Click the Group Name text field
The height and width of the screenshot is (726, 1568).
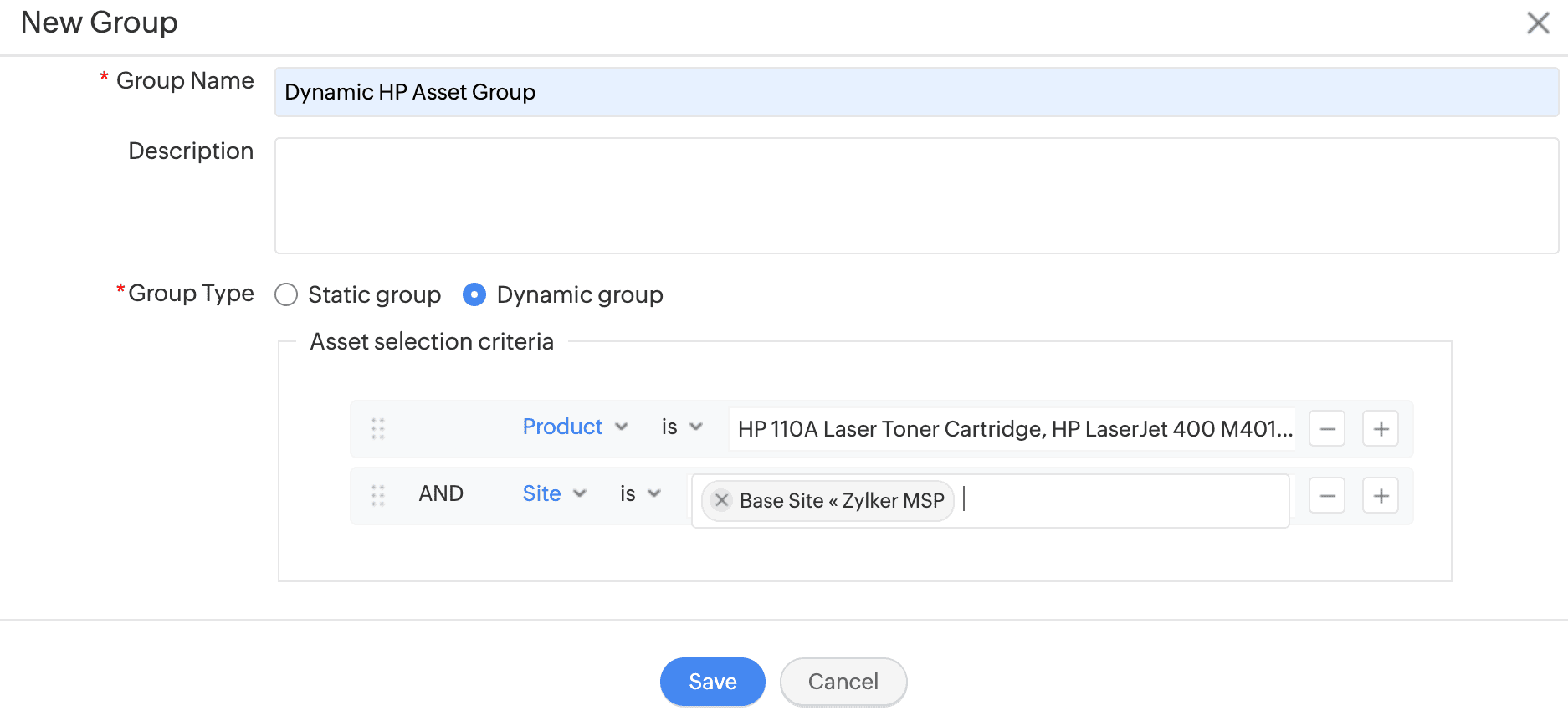coord(915,92)
